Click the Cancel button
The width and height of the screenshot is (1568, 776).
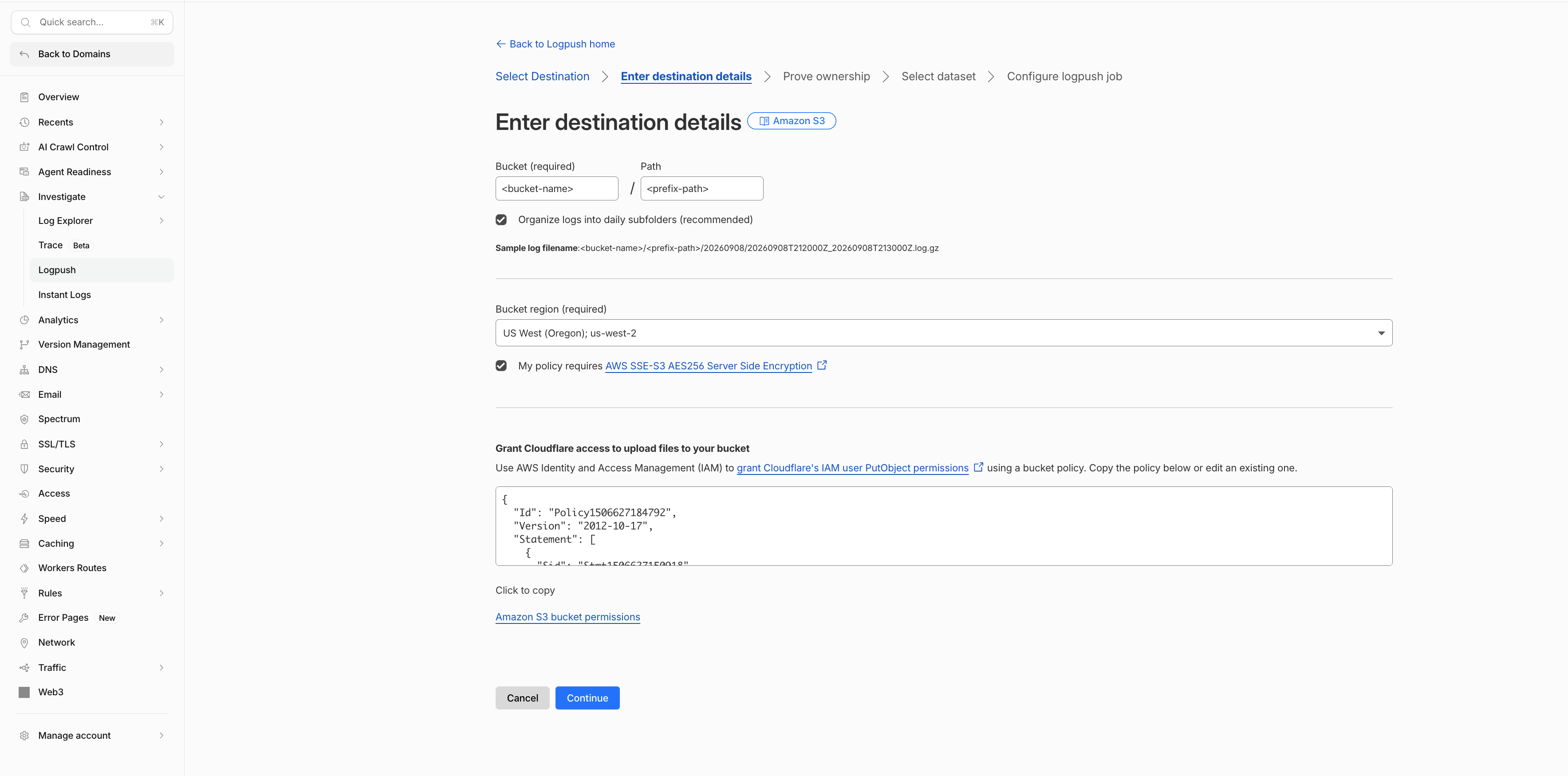[x=522, y=698]
